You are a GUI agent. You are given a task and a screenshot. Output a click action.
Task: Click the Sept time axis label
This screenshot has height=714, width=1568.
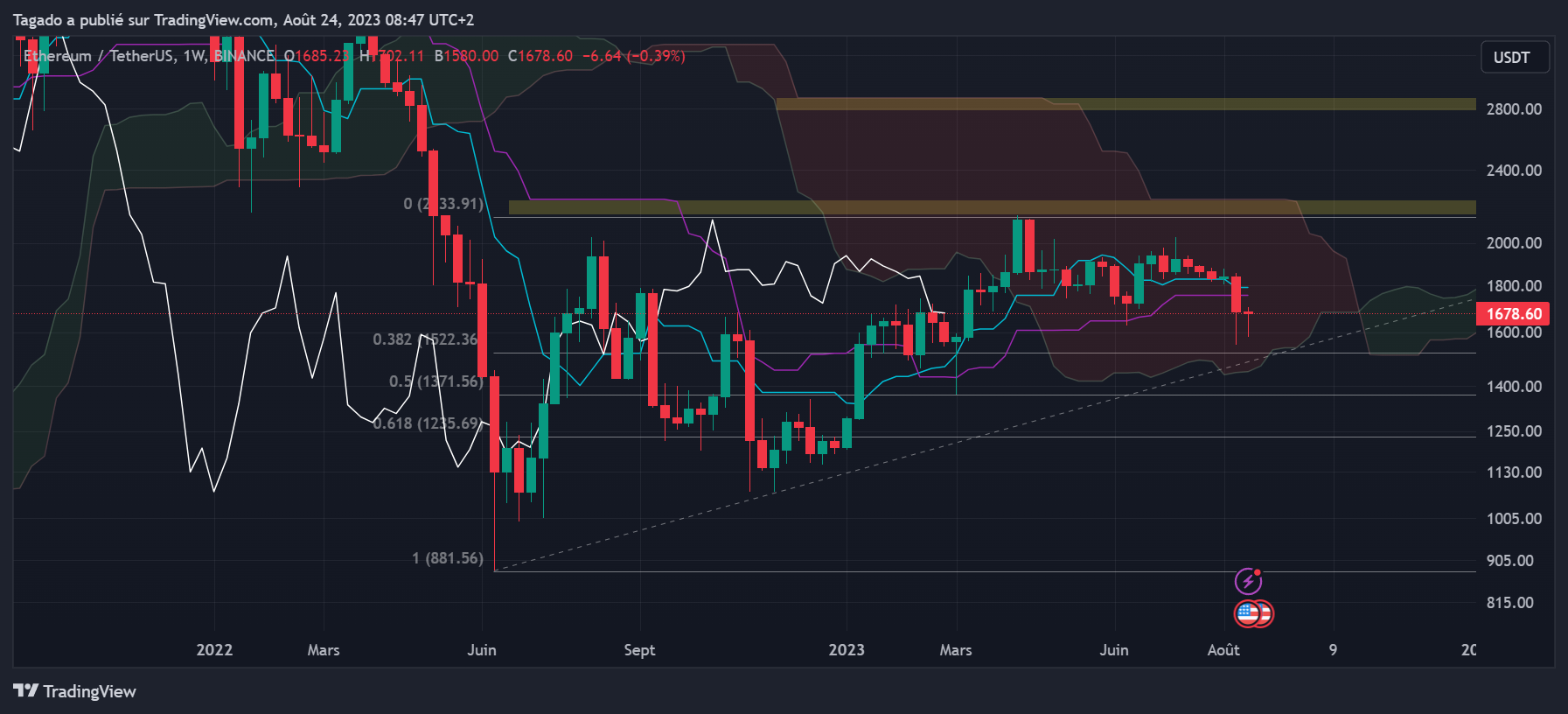(x=639, y=650)
